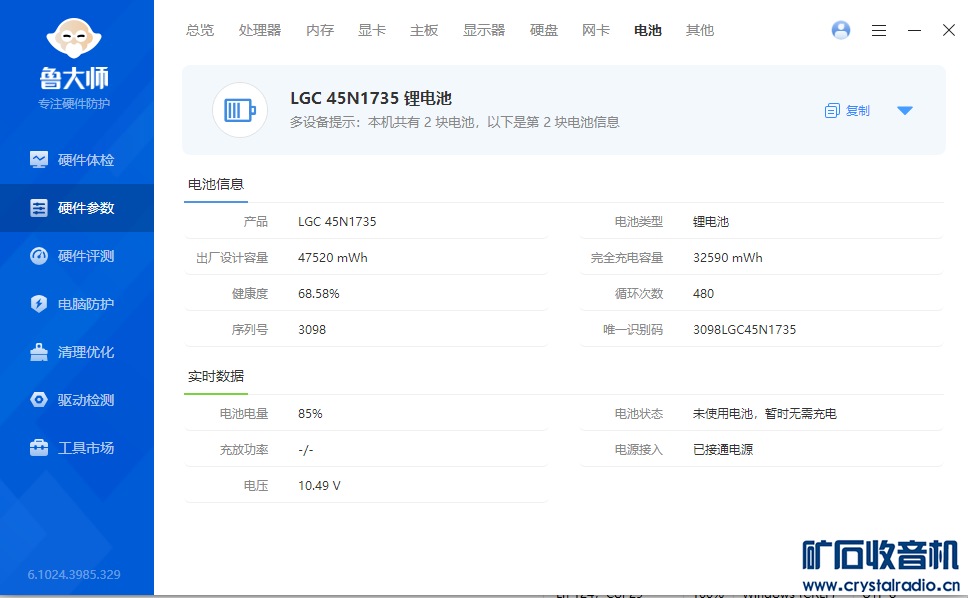Switch to 主板 tab

click(x=424, y=30)
